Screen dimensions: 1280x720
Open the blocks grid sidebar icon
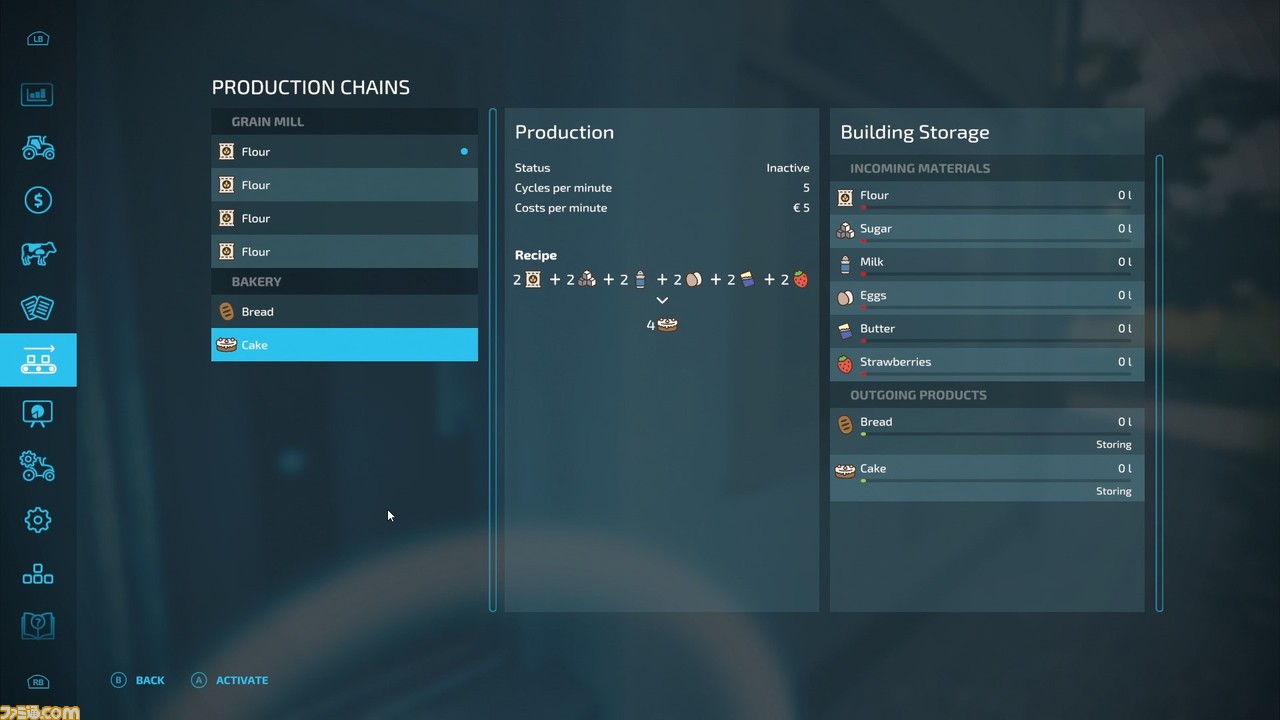click(x=38, y=574)
